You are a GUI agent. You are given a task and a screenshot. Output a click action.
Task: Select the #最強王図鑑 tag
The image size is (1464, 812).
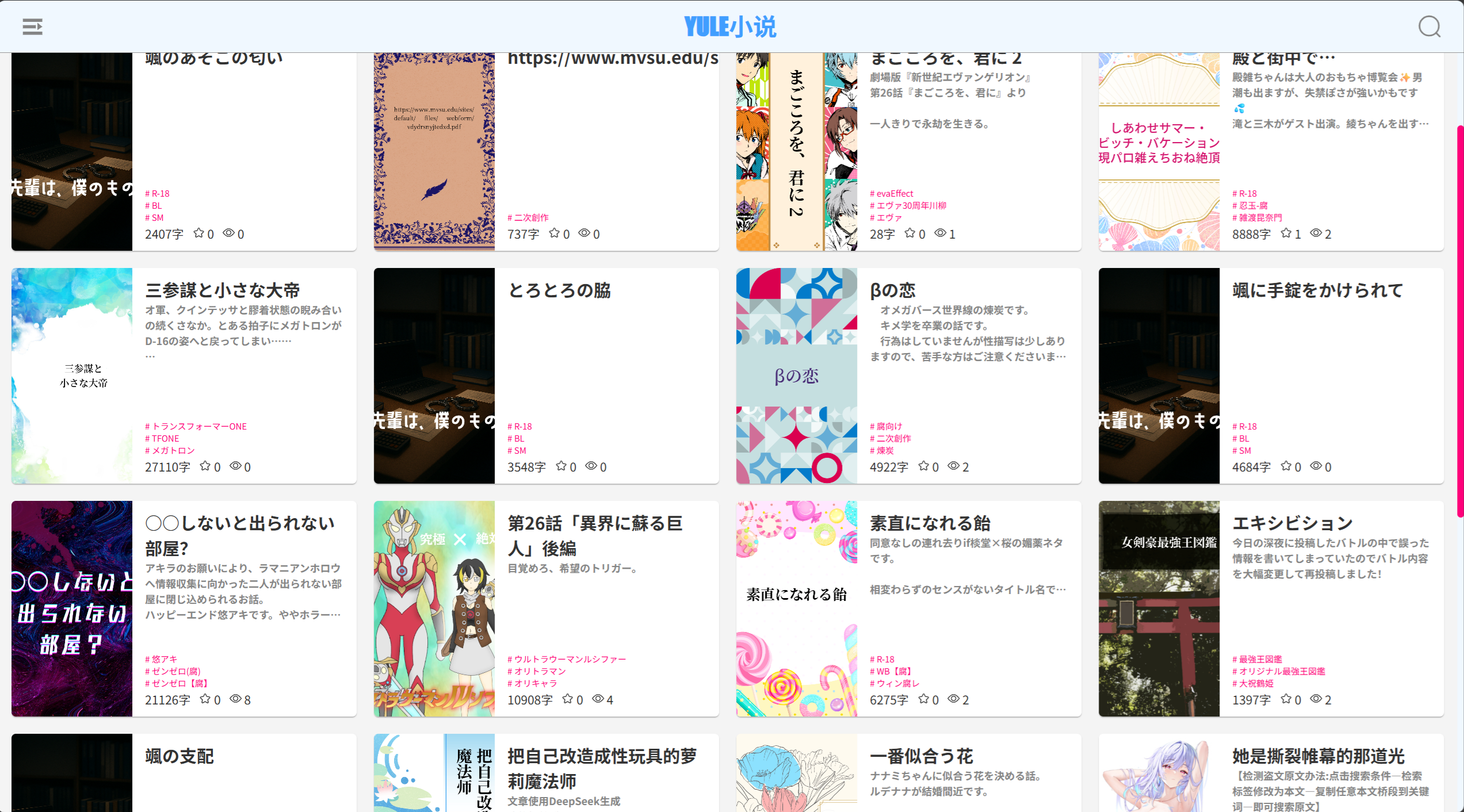(1257, 659)
